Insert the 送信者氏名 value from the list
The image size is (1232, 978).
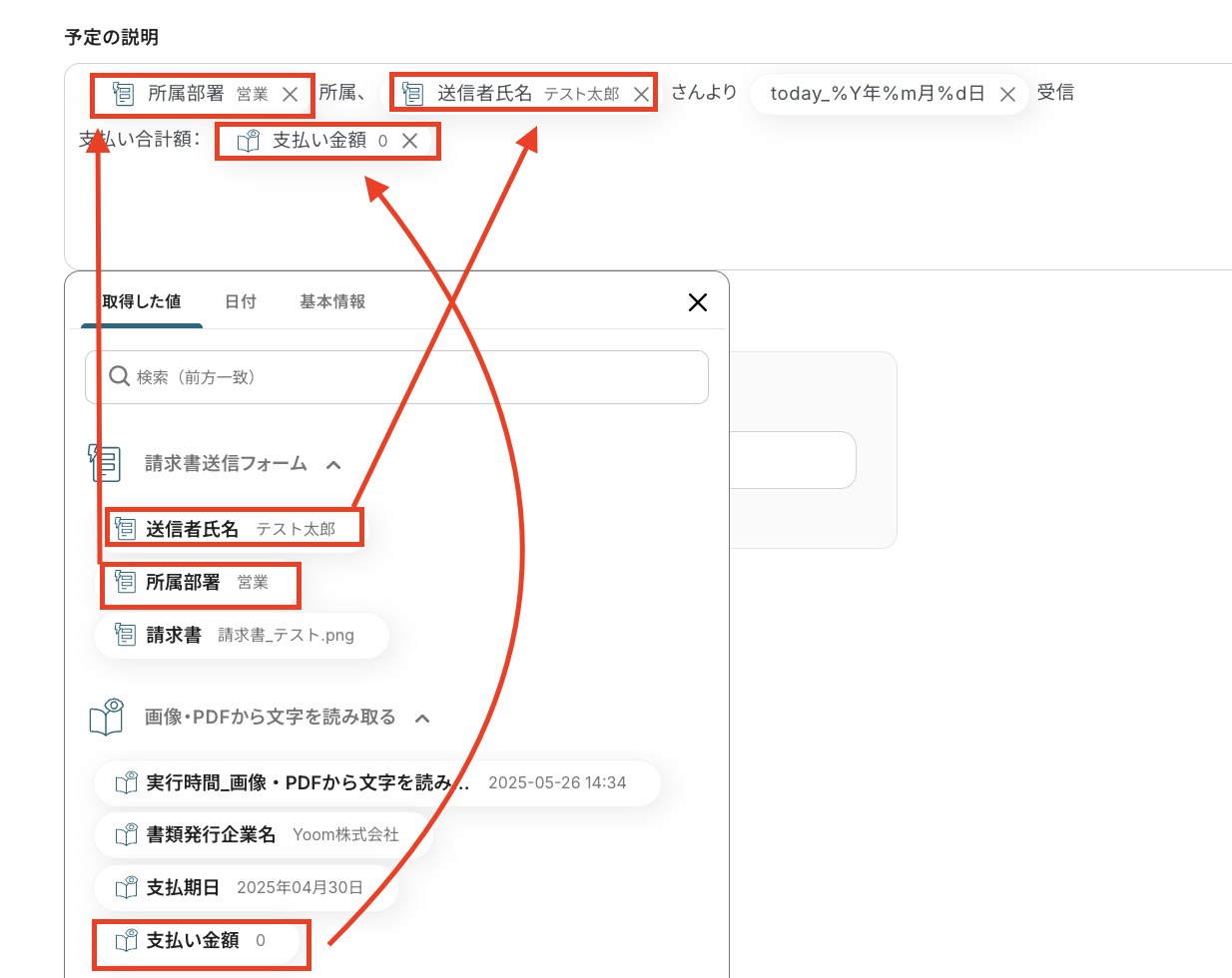(229, 529)
